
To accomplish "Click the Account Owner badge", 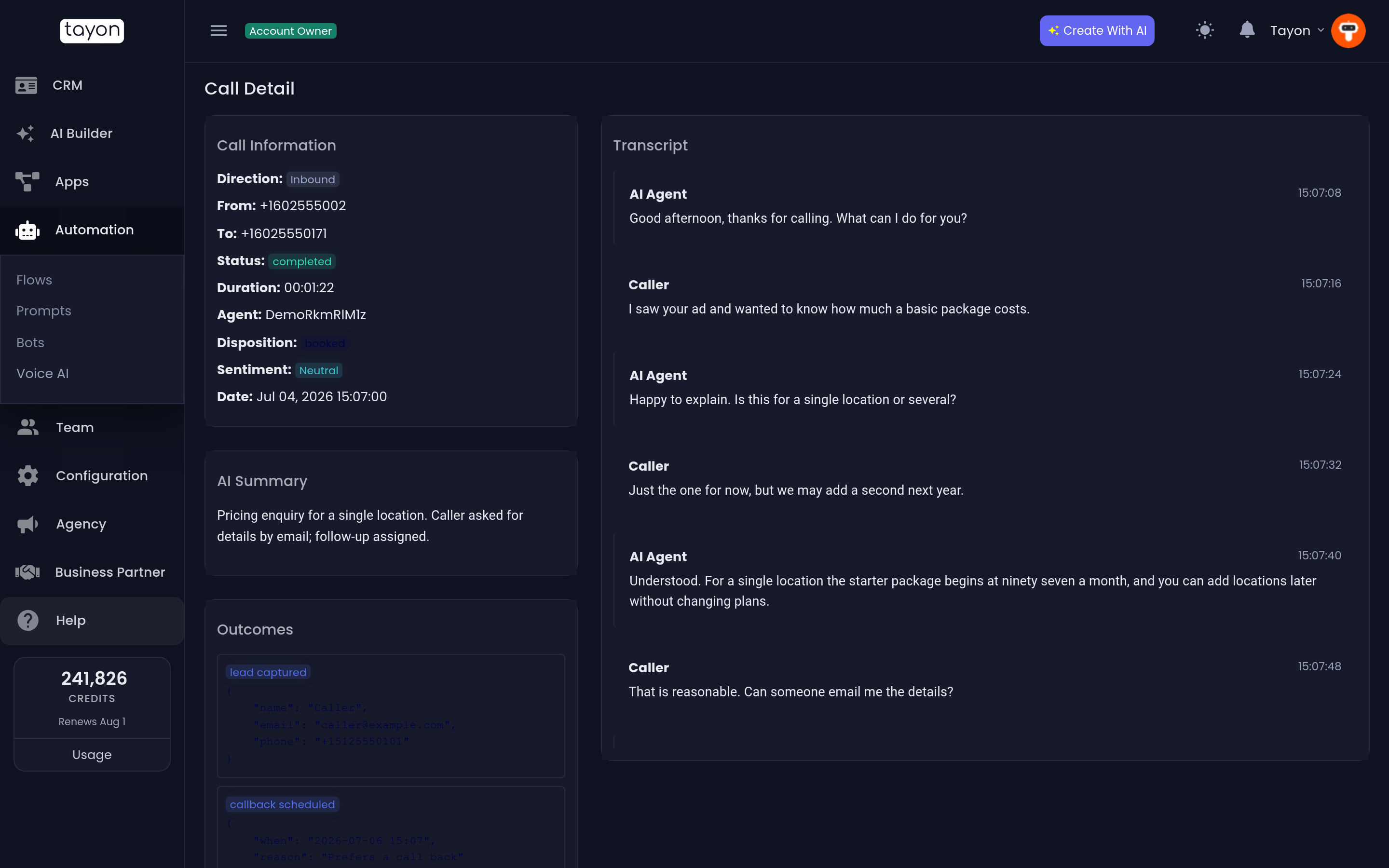I will [290, 31].
